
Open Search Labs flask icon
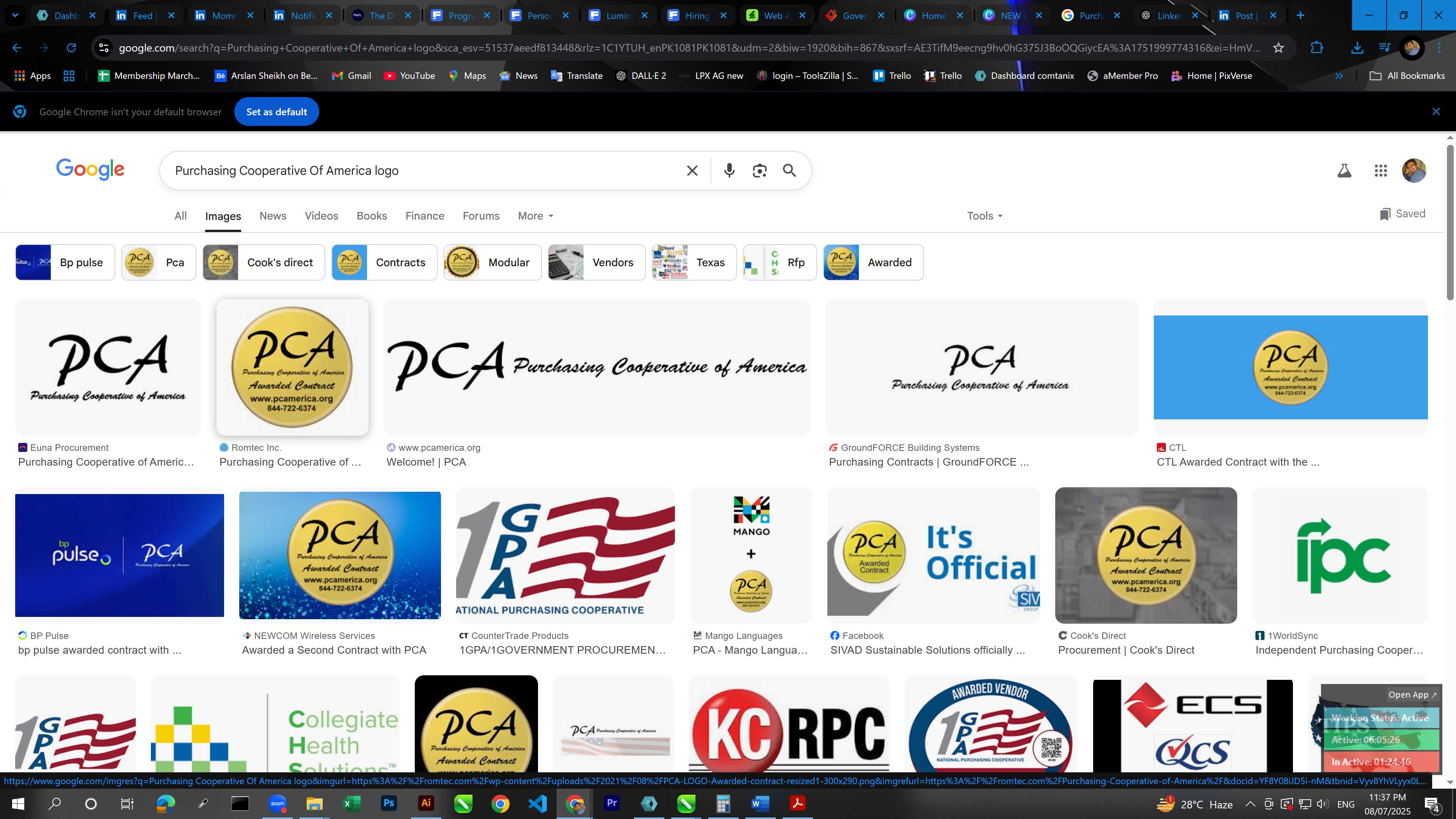1344,171
